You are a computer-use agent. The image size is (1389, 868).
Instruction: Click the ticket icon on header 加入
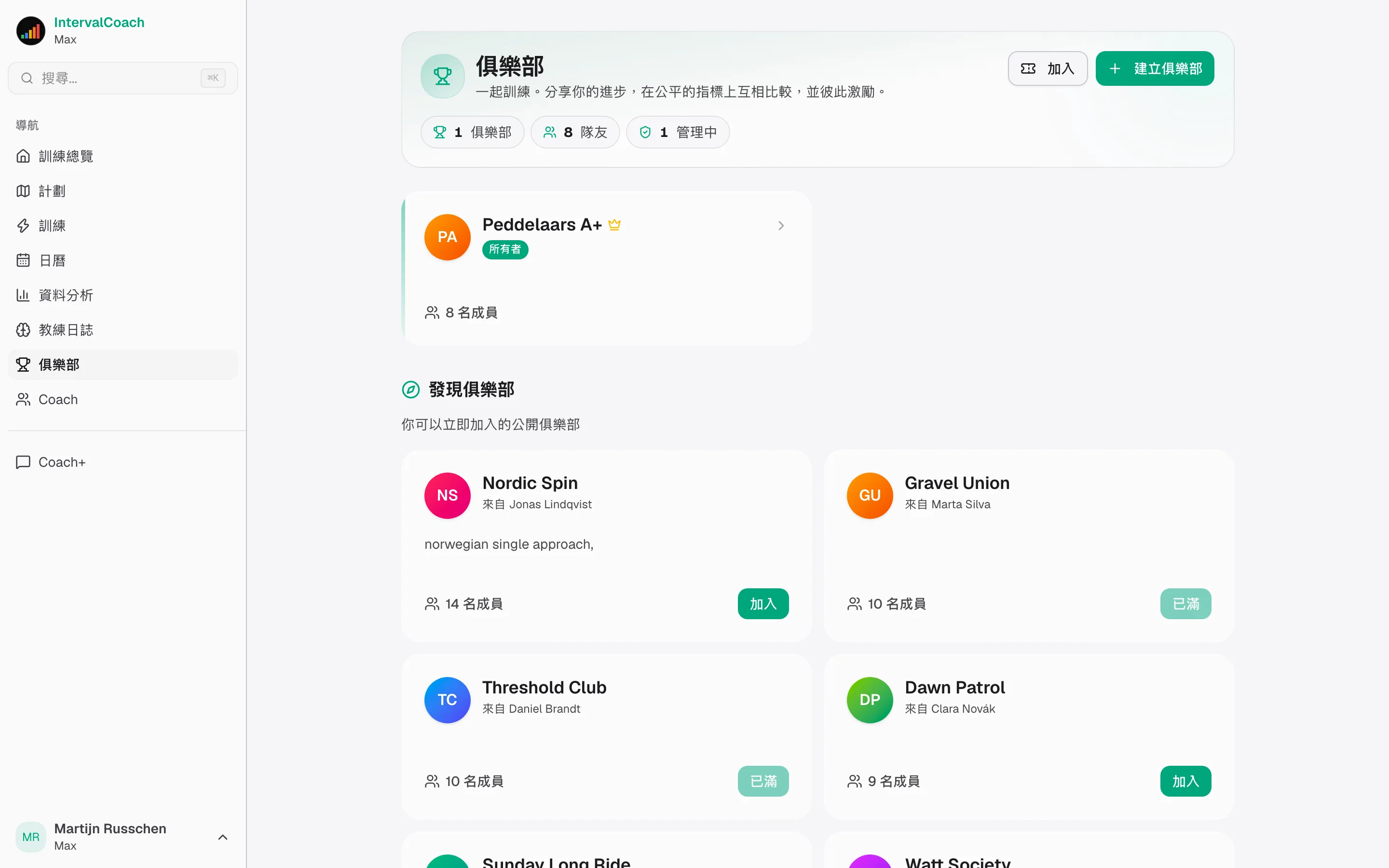(1028, 69)
